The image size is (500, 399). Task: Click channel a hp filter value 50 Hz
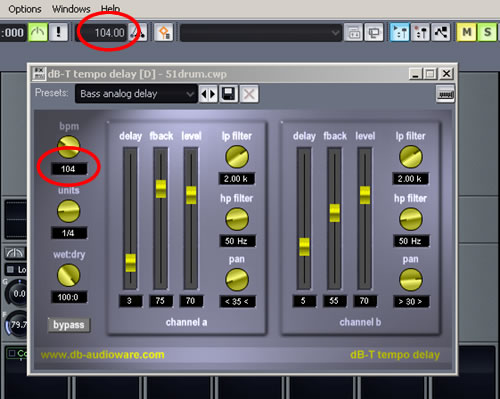(237, 241)
